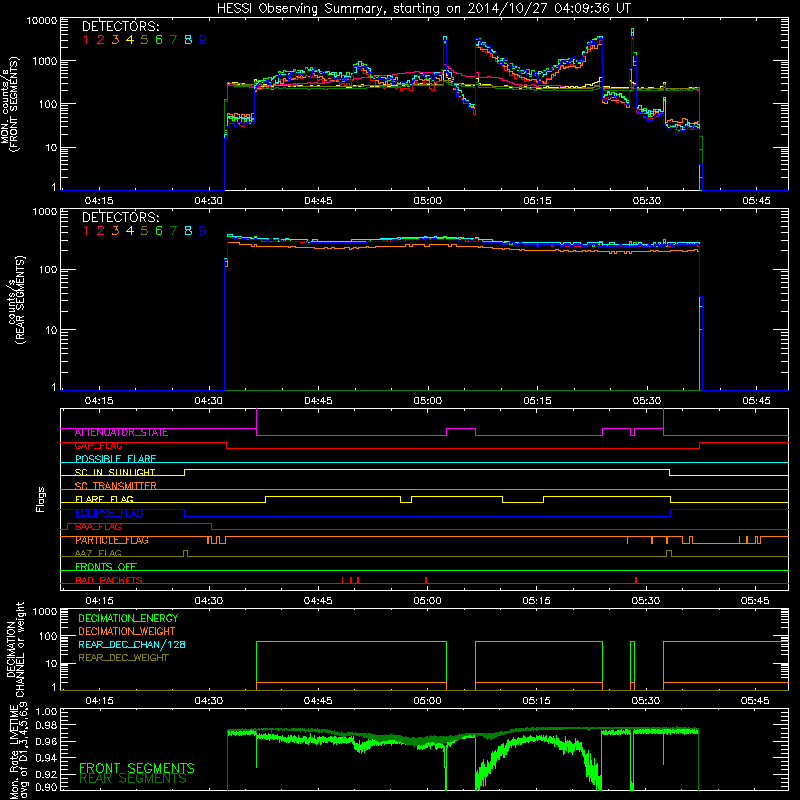Click the REAR_DEC_WEIGHT legend entry
800x800 pixels.
tap(123, 658)
